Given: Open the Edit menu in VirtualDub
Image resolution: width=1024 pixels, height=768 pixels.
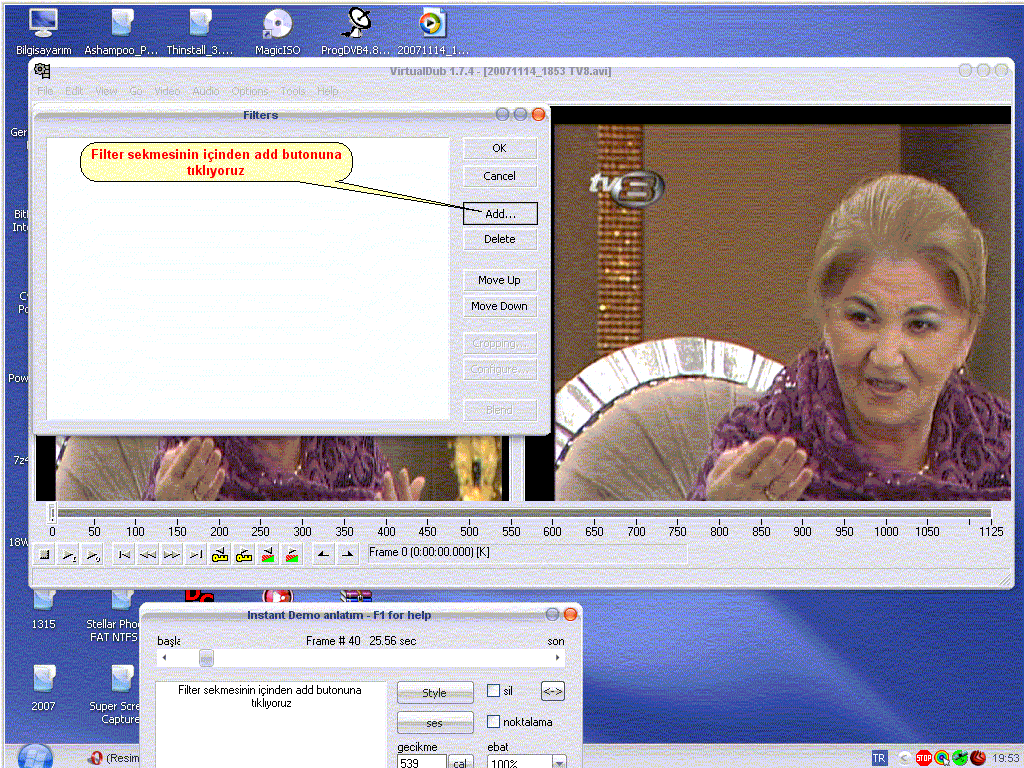Looking at the screenshot, I should (x=74, y=91).
